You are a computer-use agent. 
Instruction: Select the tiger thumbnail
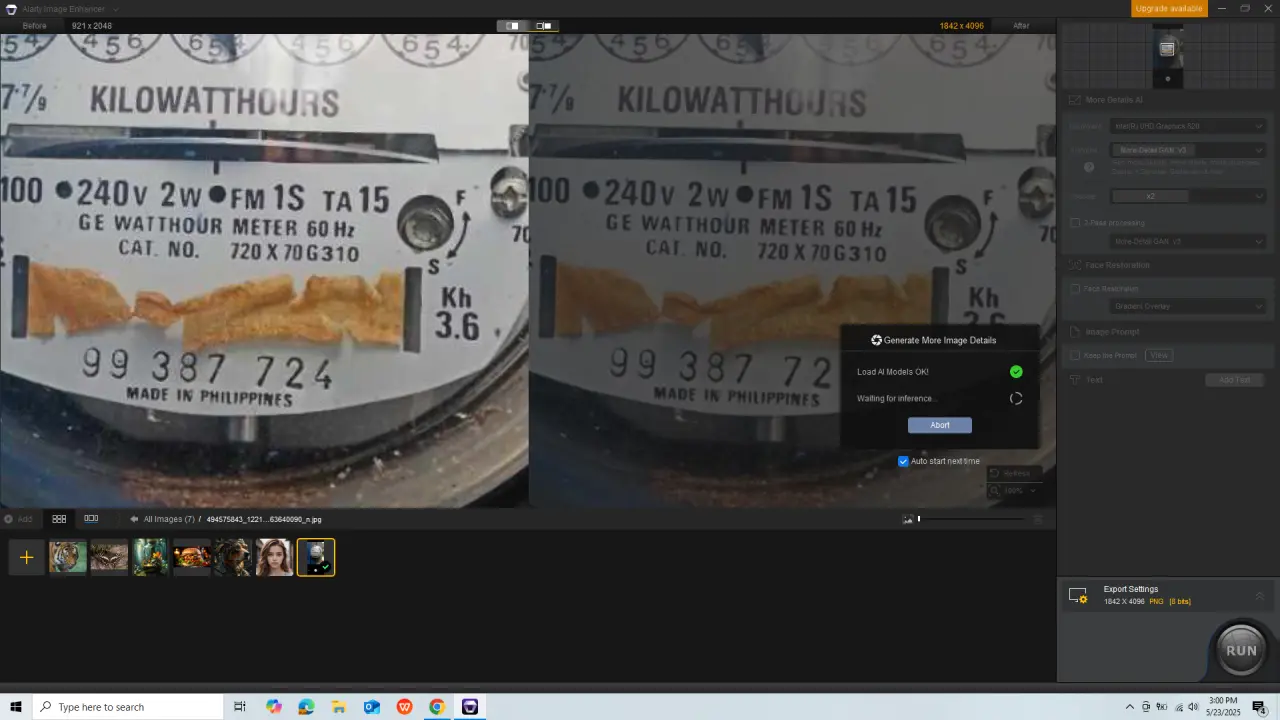pyautogui.click(x=68, y=557)
